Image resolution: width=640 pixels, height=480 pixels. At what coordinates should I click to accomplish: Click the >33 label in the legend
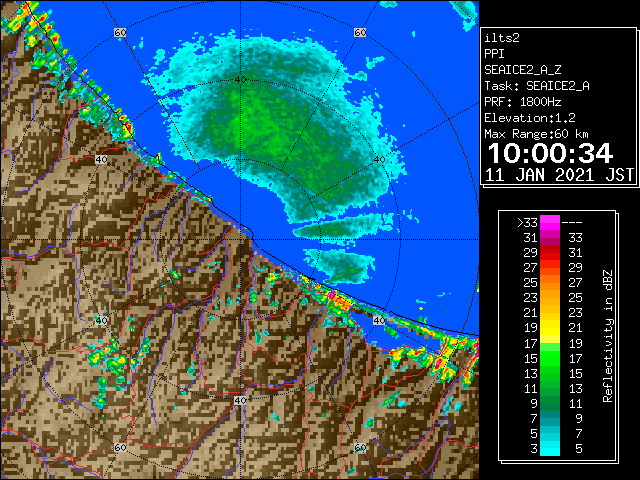pos(527,223)
